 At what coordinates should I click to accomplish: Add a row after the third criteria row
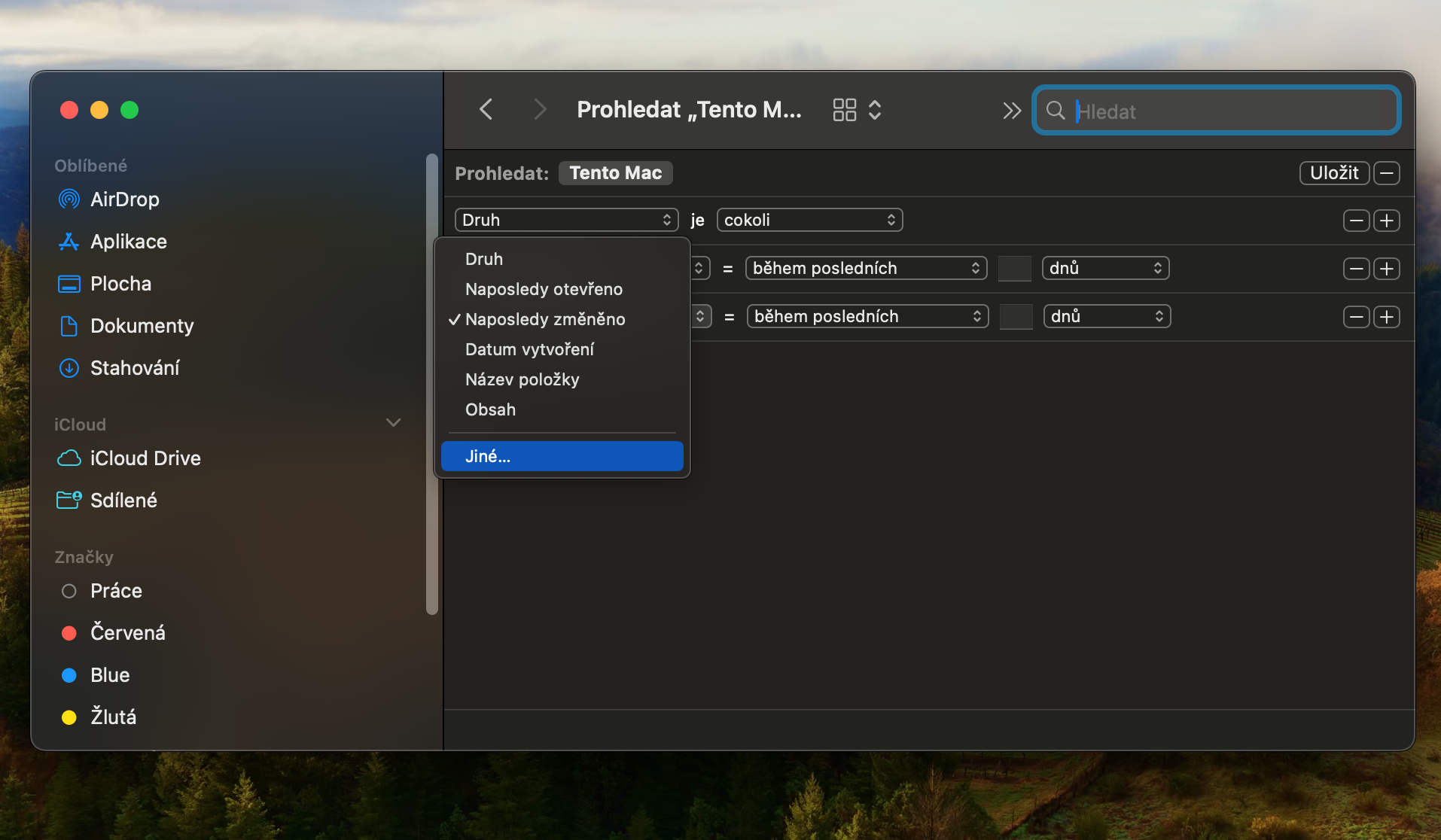(1387, 317)
